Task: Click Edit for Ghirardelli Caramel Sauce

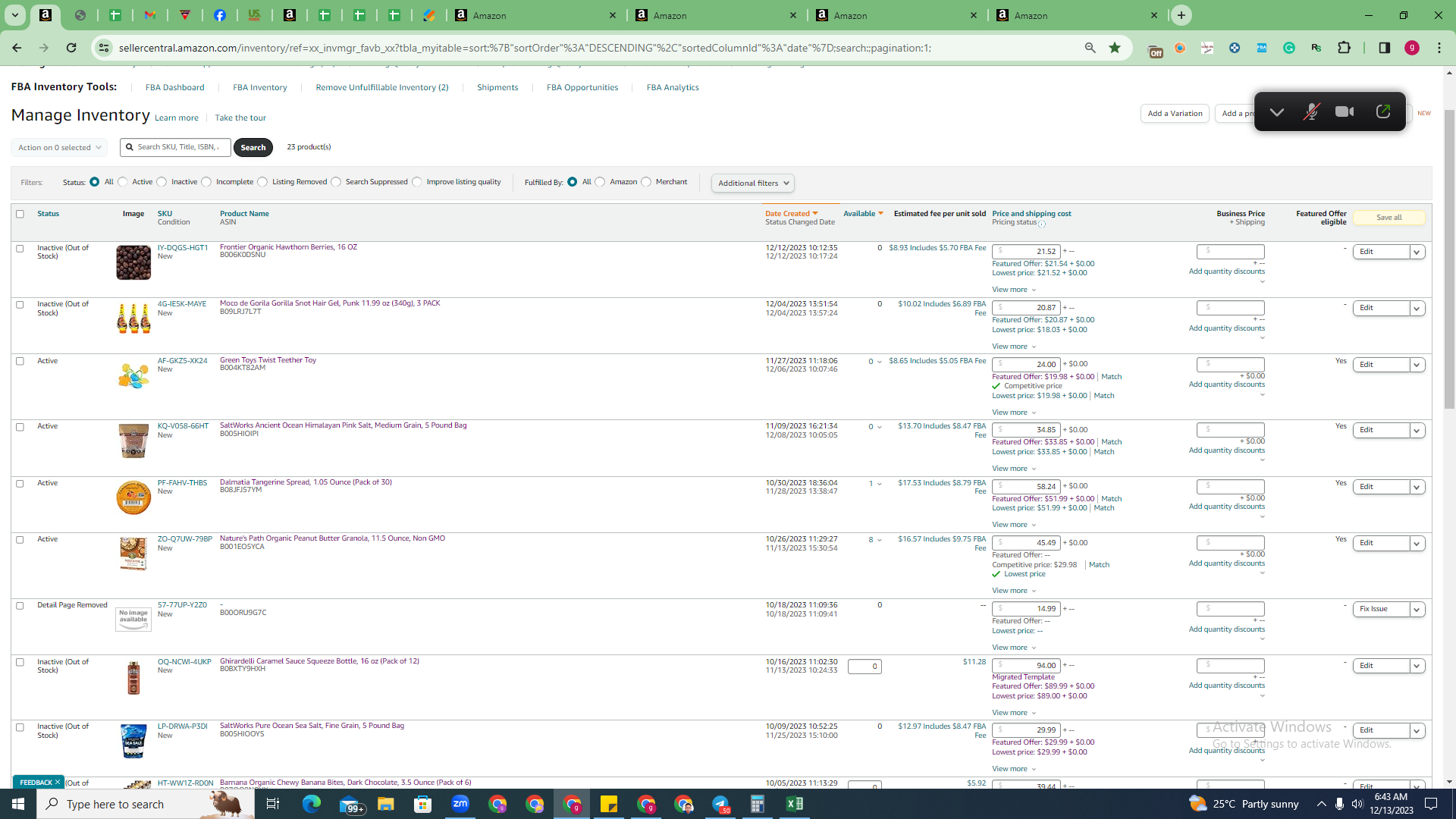Action: 1381,666
